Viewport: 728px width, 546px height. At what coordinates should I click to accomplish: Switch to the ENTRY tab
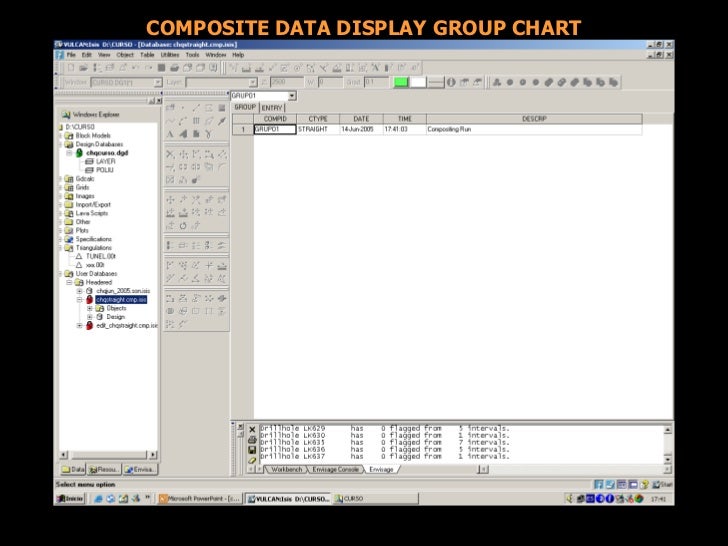(272, 107)
